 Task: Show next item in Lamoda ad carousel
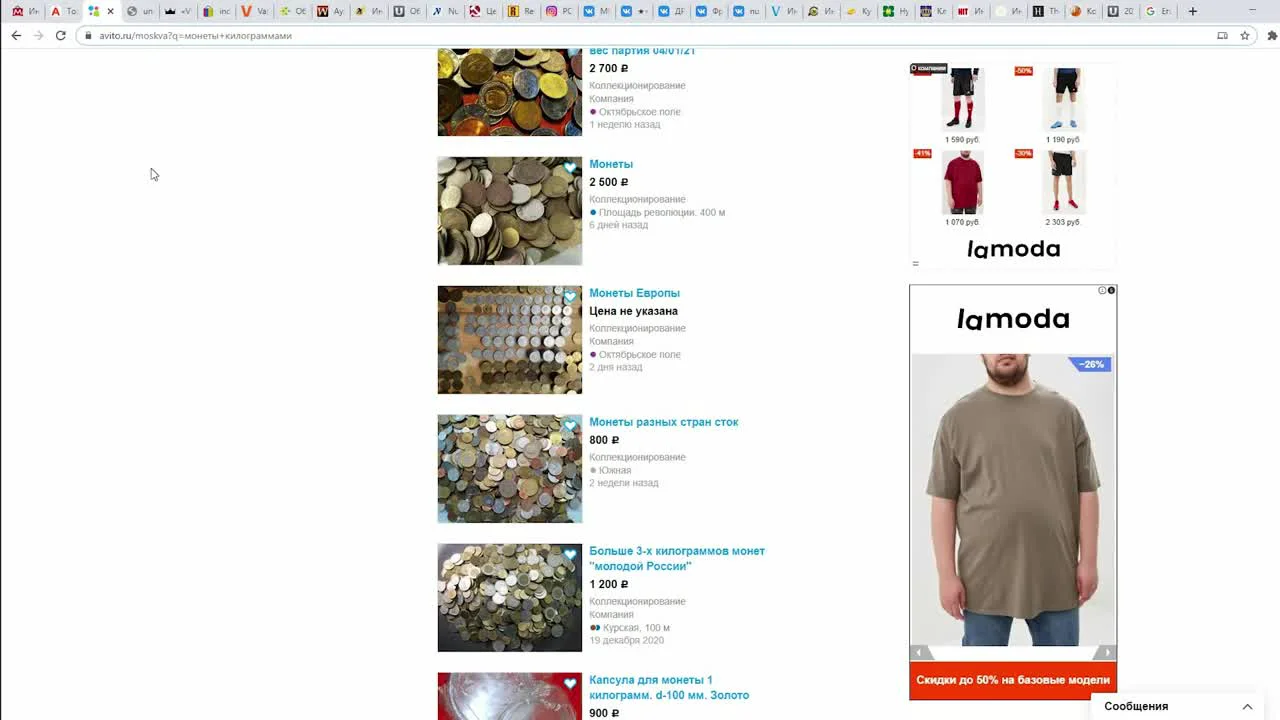1105,653
